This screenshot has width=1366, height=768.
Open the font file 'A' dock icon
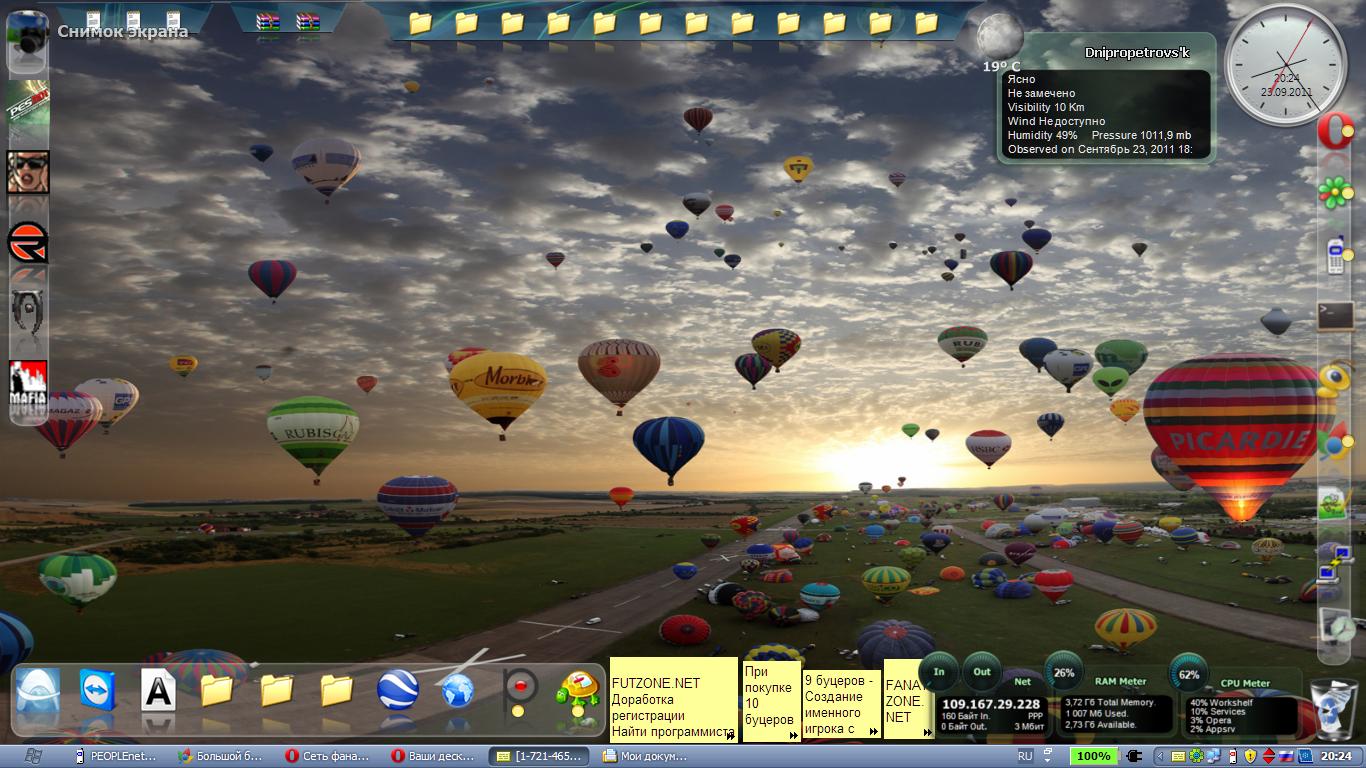point(158,690)
